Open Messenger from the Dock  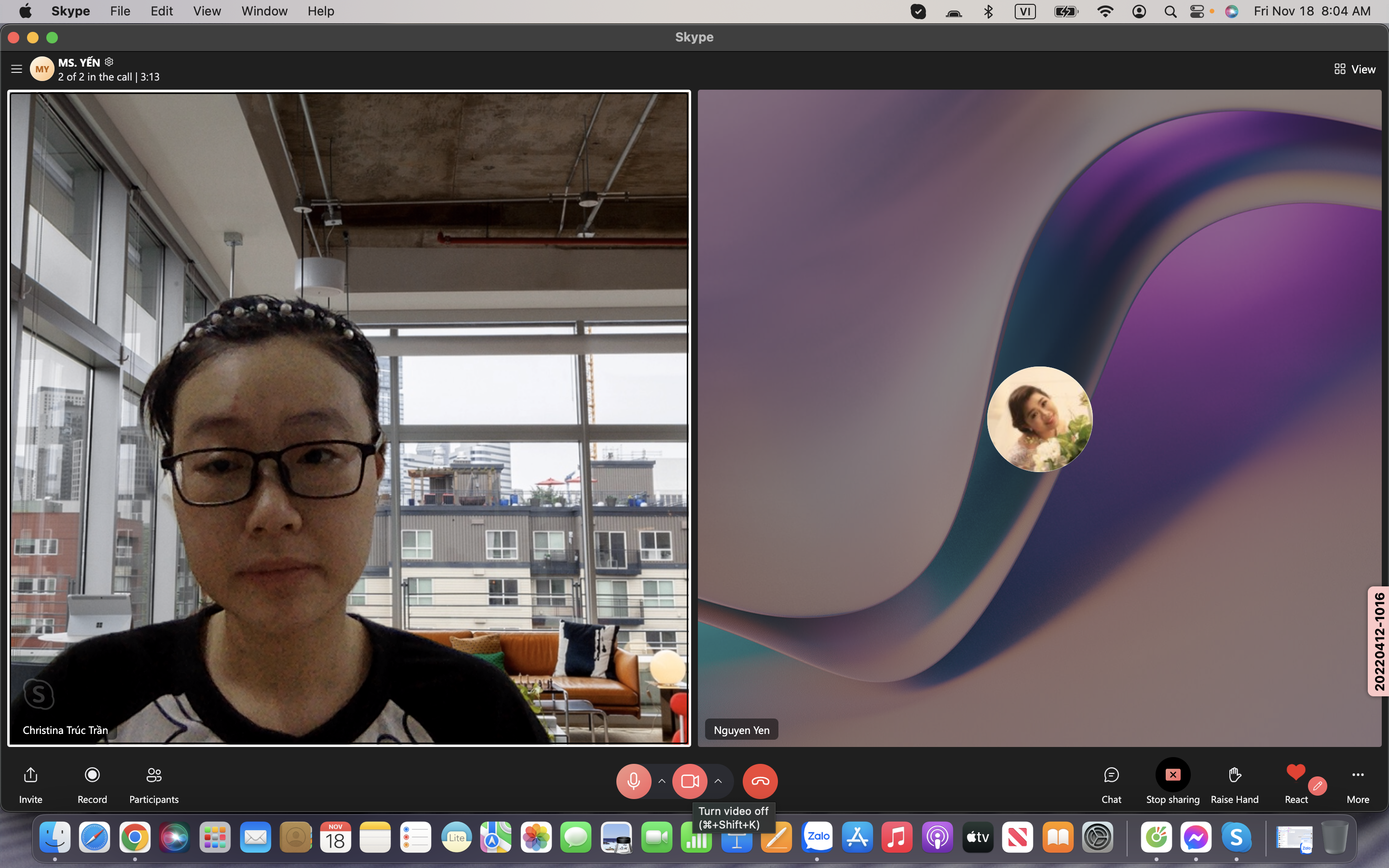[x=1196, y=838]
